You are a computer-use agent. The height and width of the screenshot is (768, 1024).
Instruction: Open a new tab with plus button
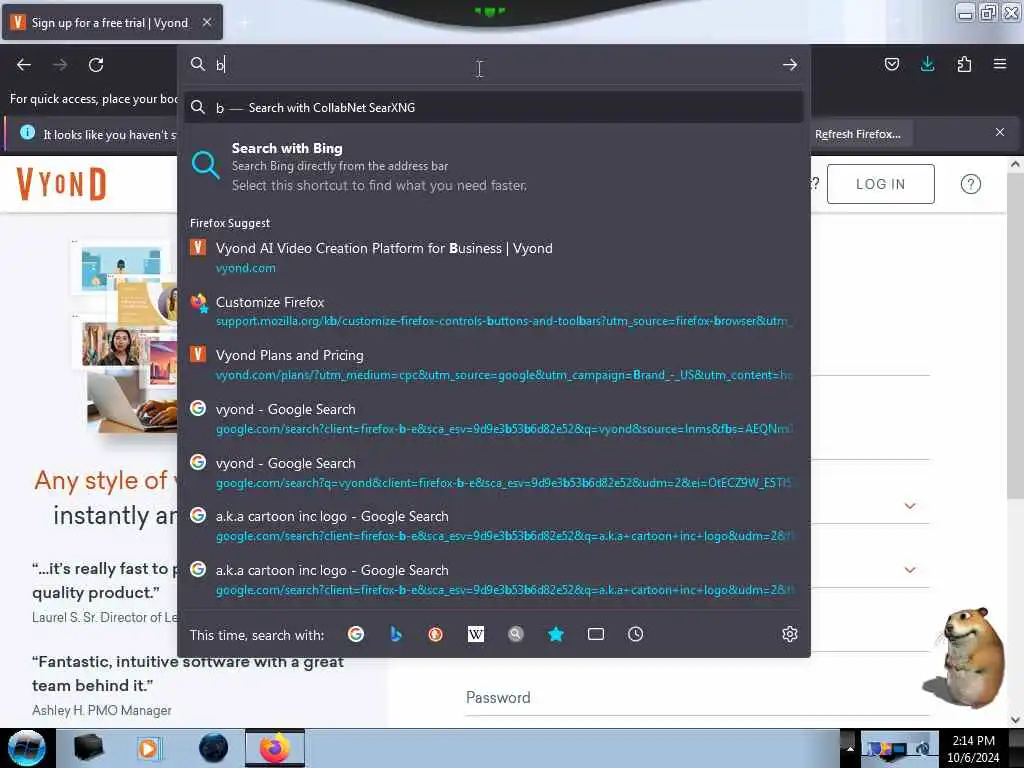tap(244, 23)
